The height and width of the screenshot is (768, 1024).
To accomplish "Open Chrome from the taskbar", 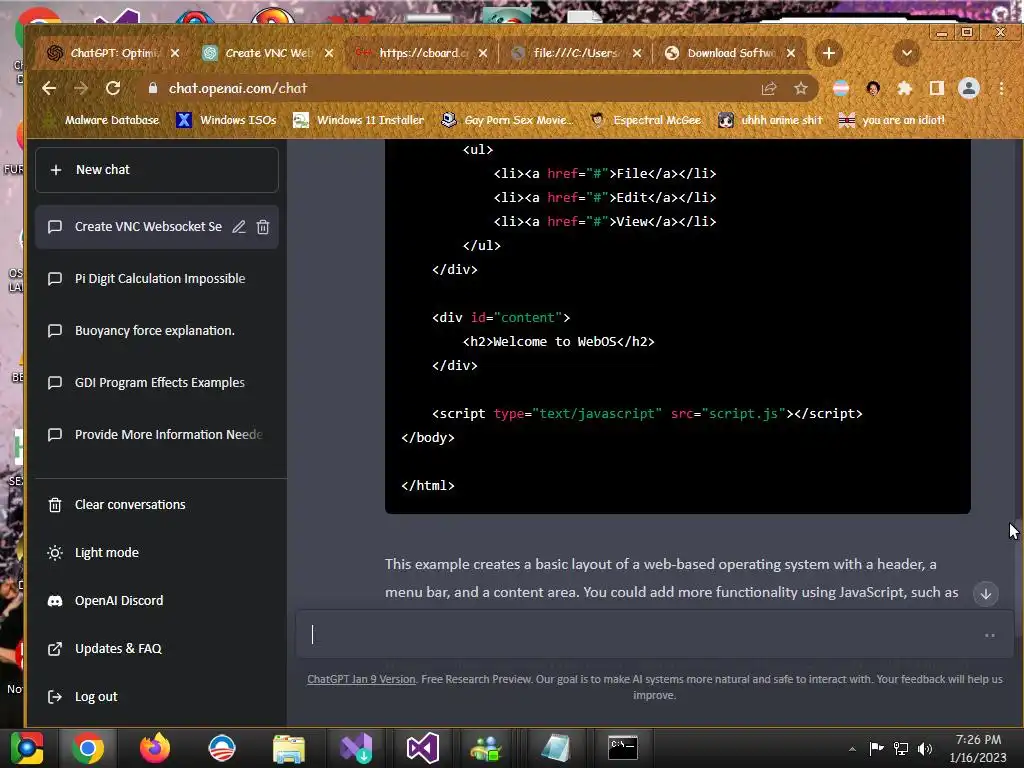I will tap(88, 748).
